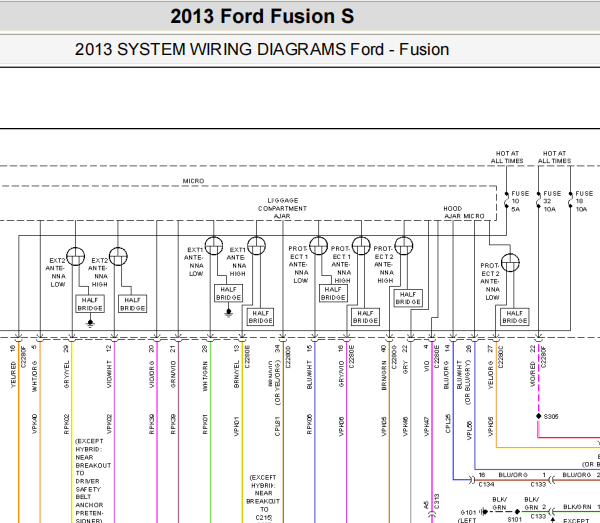Click pin number 34 beside C2280D
The height and width of the screenshot is (523, 600).
pyautogui.click(x=277, y=349)
